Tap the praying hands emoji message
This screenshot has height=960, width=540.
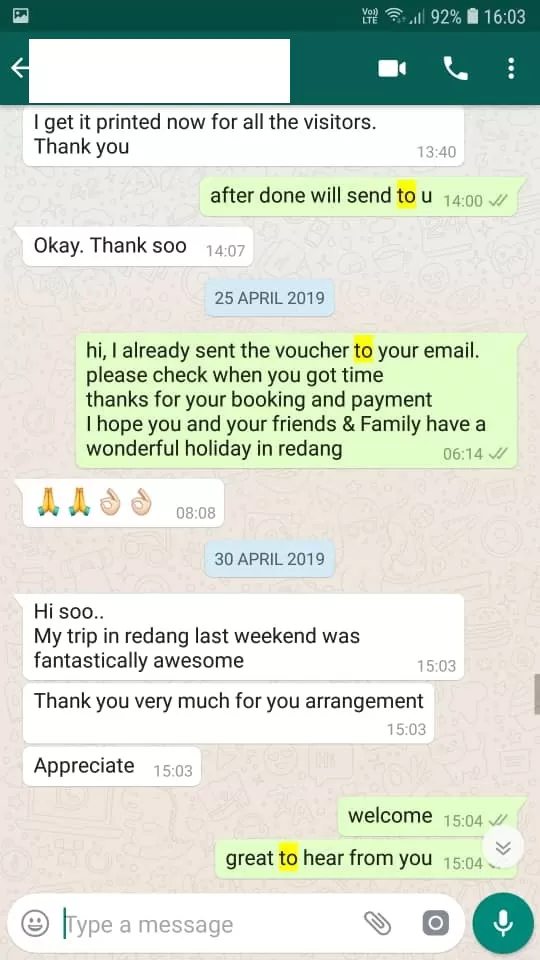tap(124, 503)
